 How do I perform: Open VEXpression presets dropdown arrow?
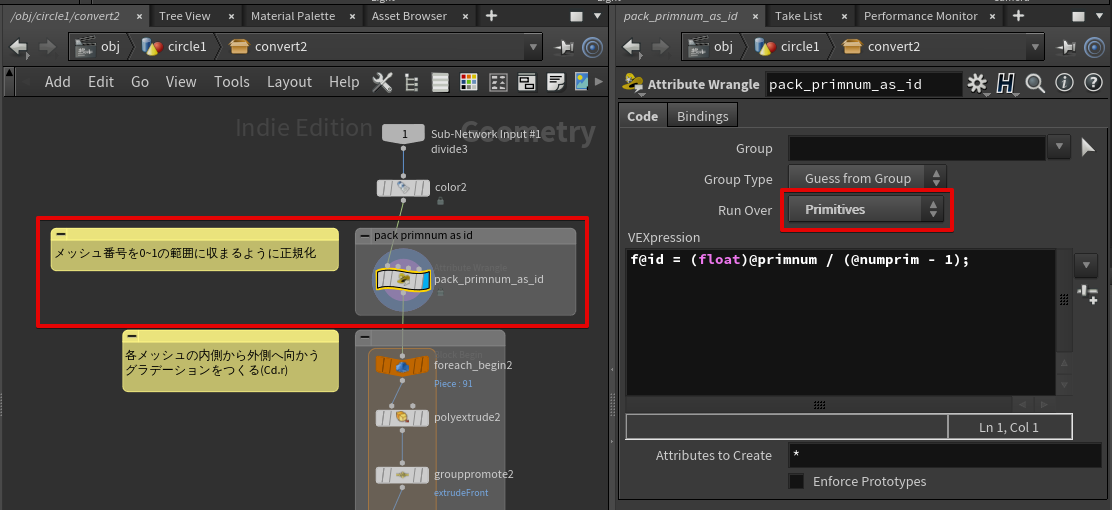click(x=1086, y=265)
